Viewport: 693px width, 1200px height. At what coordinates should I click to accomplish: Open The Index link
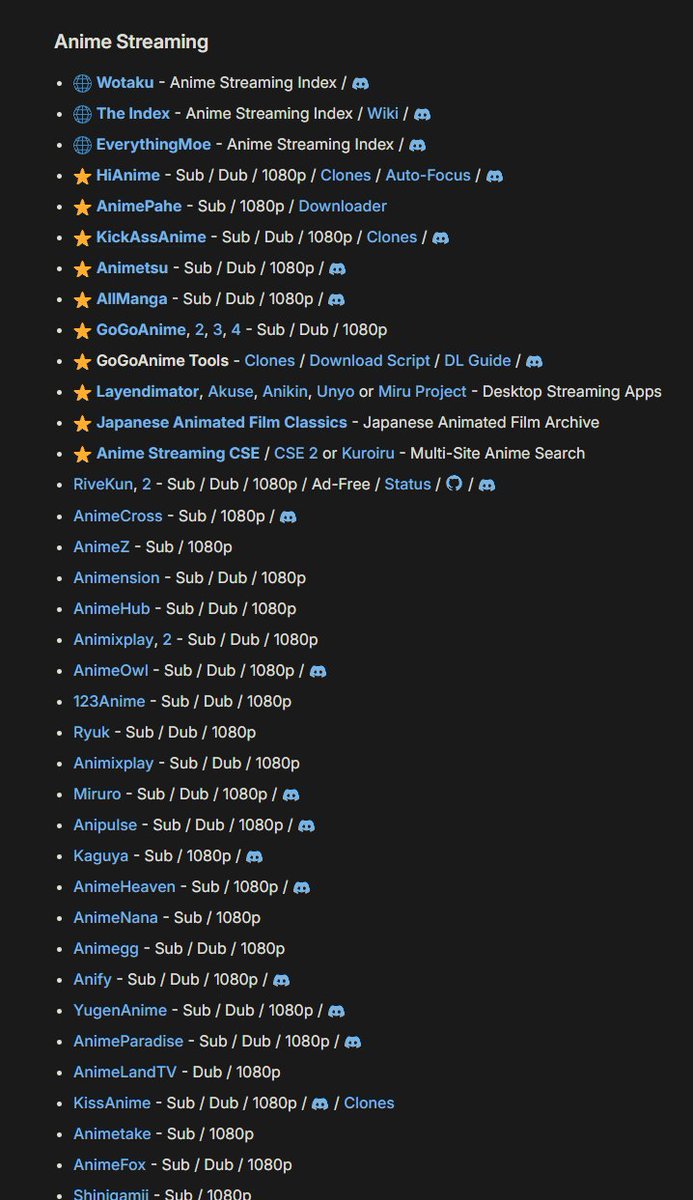click(133, 114)
